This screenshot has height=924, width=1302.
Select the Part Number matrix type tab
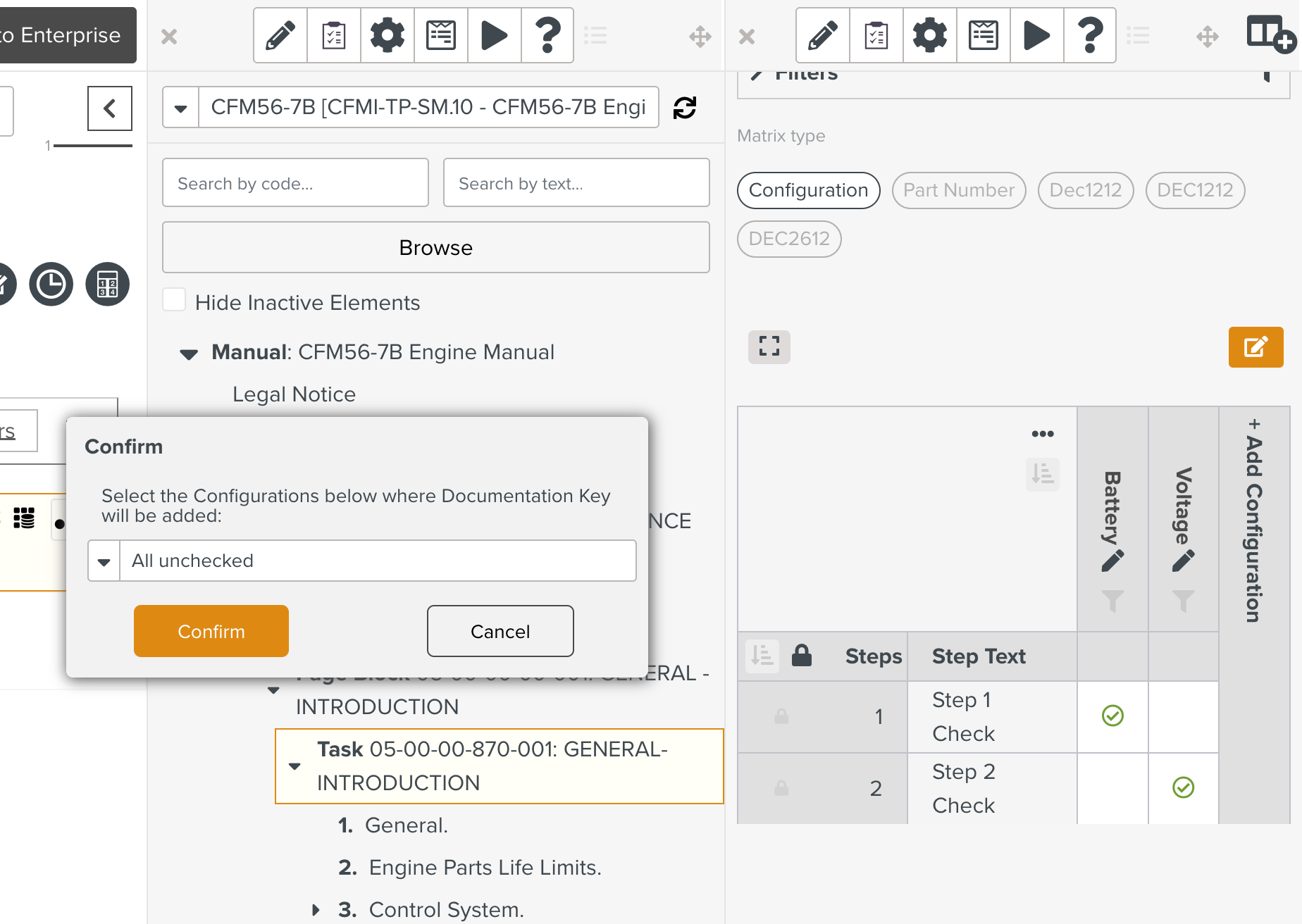pos(958,191)
